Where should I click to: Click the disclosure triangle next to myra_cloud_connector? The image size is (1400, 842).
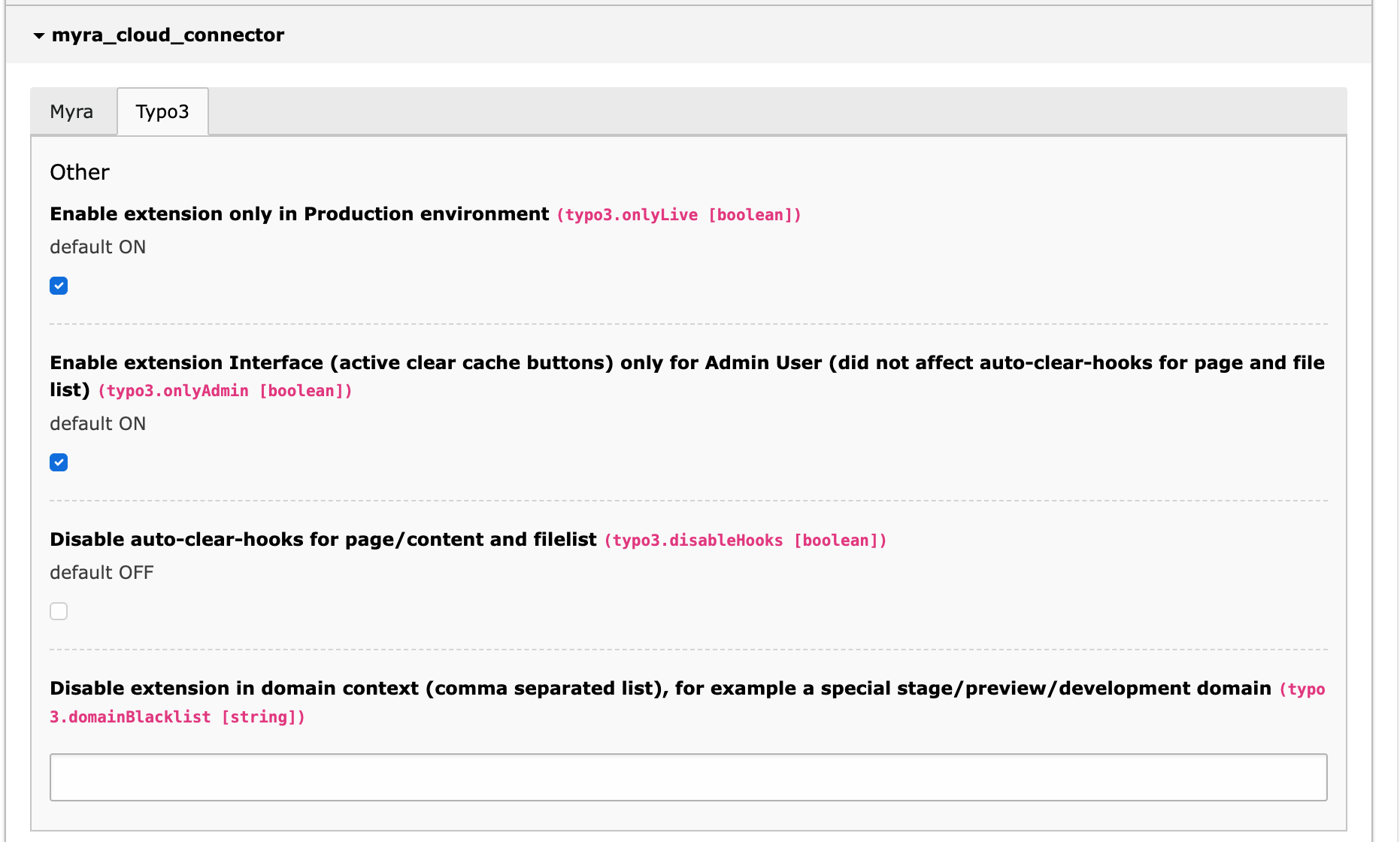tap(37, 35)
